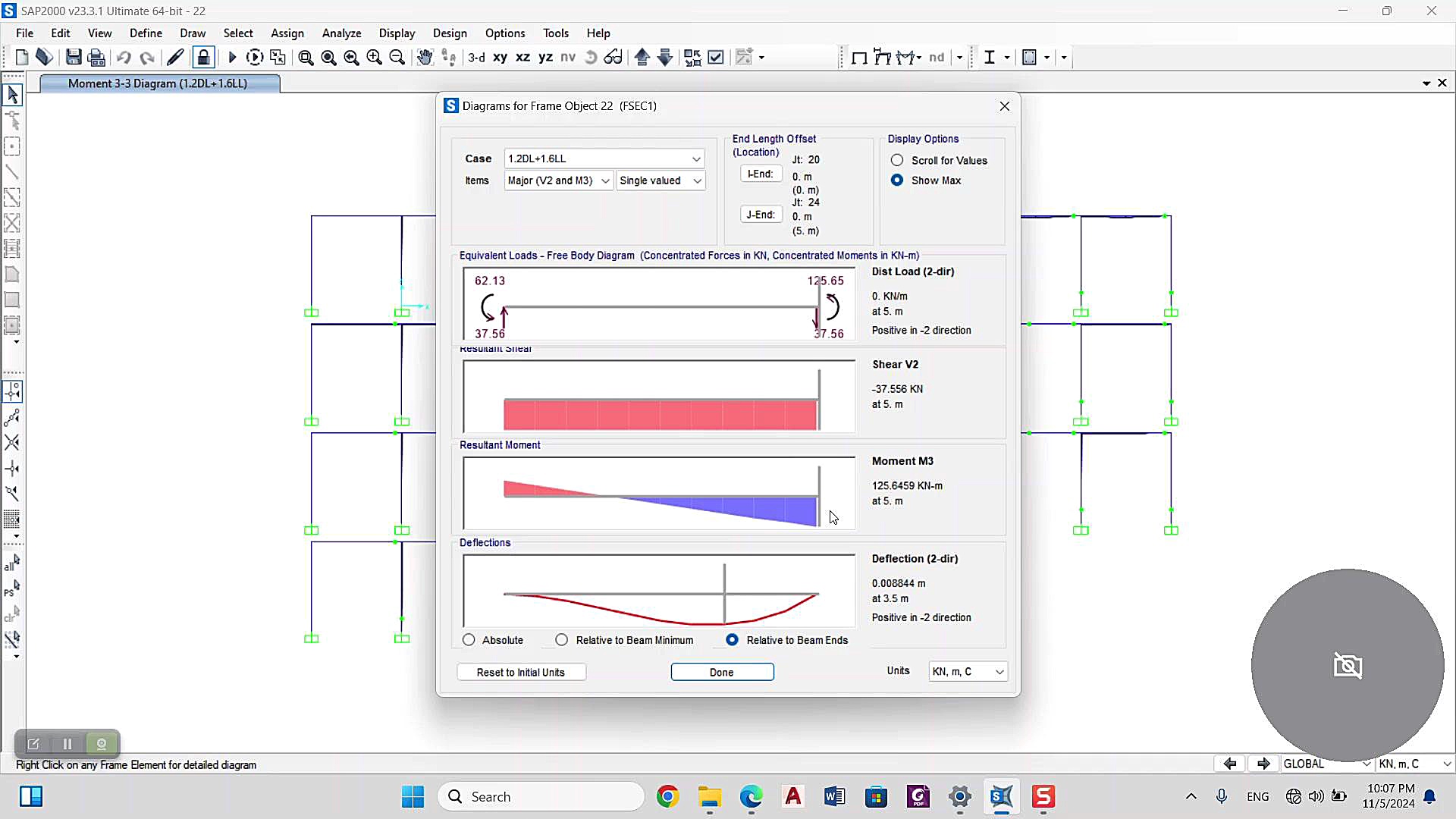Screen dimensions: 1456x819
Task: Choose the Absolute deflection option
Action: click(469, 640)
